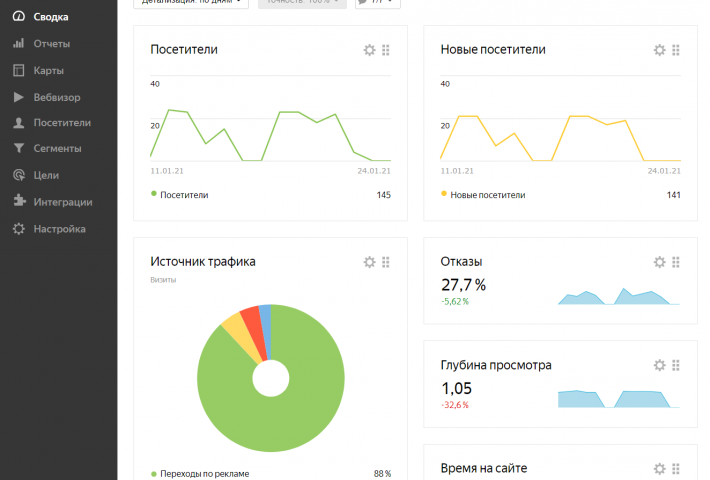Click the Источник трафика widget title

(203, 262)
